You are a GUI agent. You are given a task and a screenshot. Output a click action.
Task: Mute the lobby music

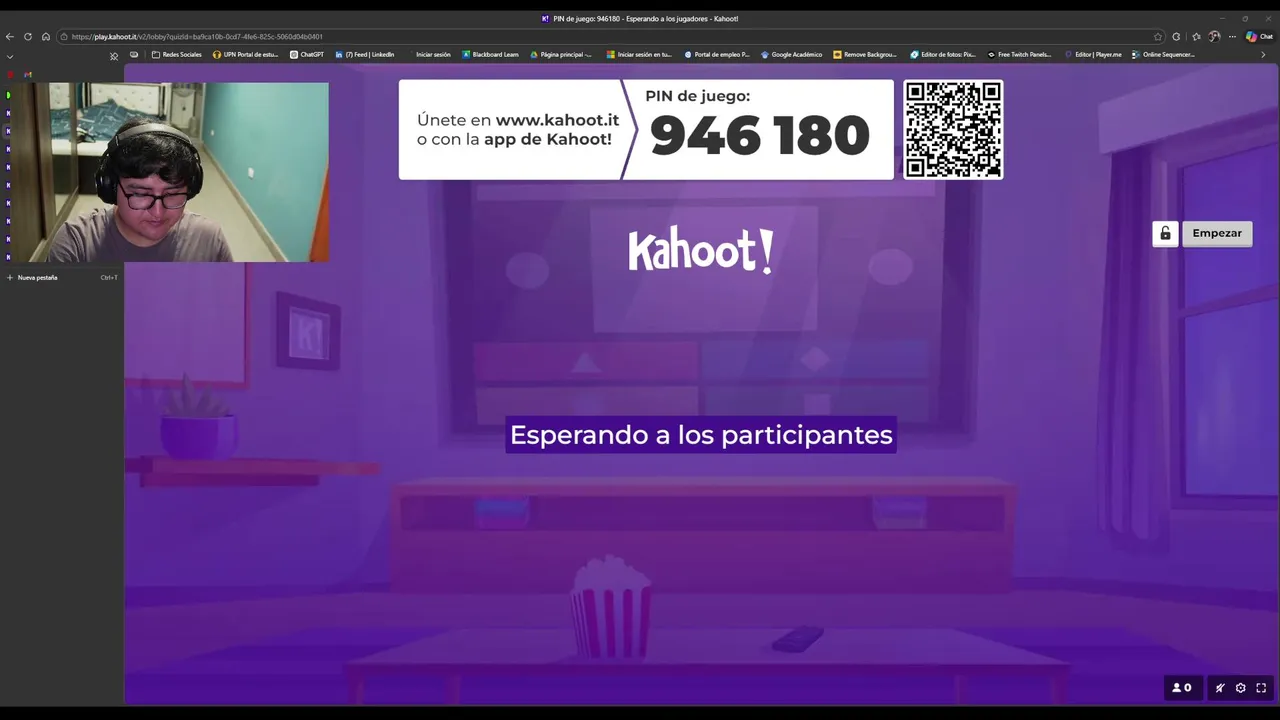point(1220,688)
